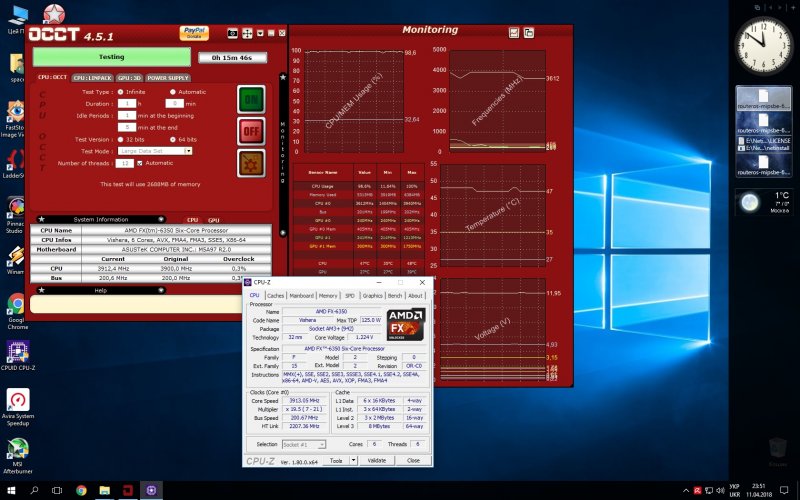Click the screenshot camera icon in OCCT
Screen dimensions: 800x500
(234, 33)
